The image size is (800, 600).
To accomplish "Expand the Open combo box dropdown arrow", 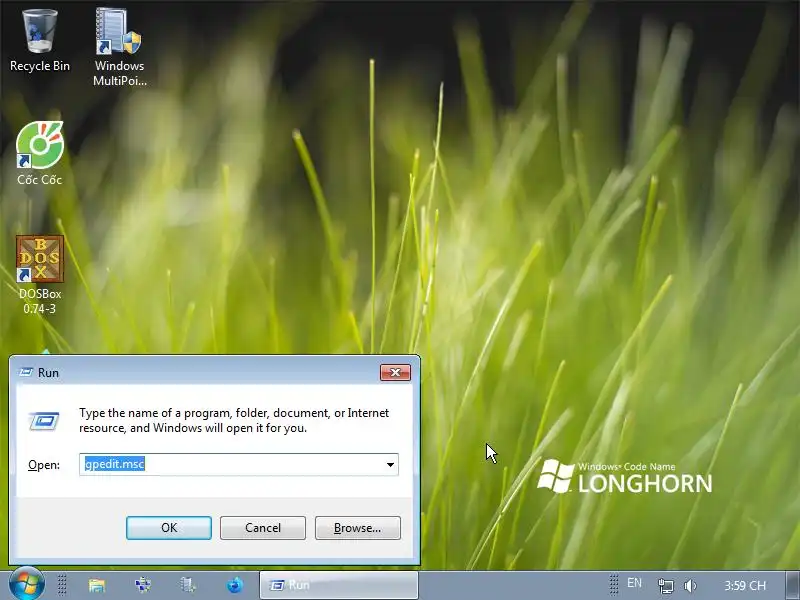I will click(390, 465).
